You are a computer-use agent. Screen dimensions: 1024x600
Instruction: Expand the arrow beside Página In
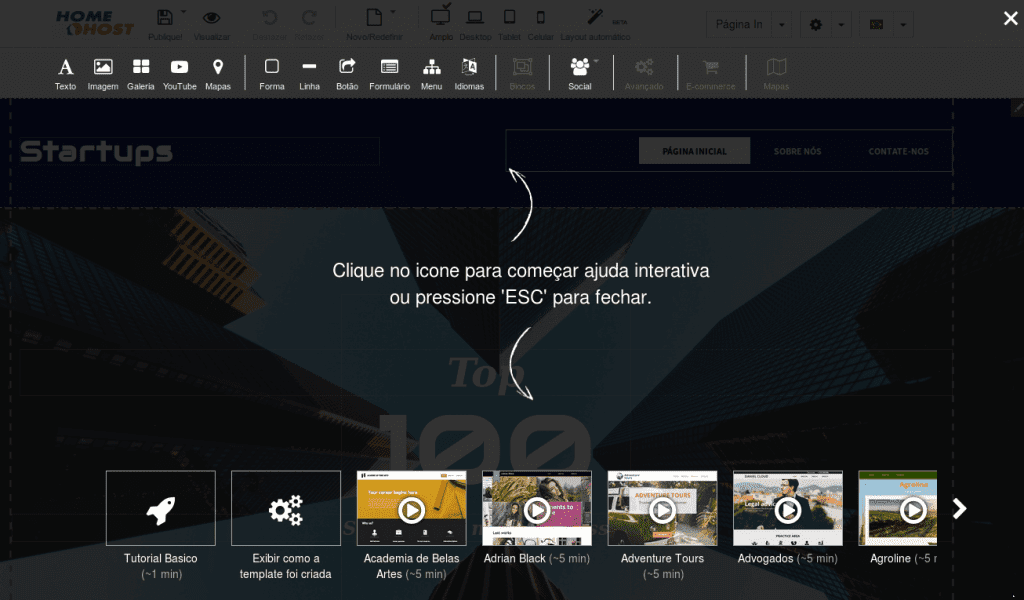[782, 25]
